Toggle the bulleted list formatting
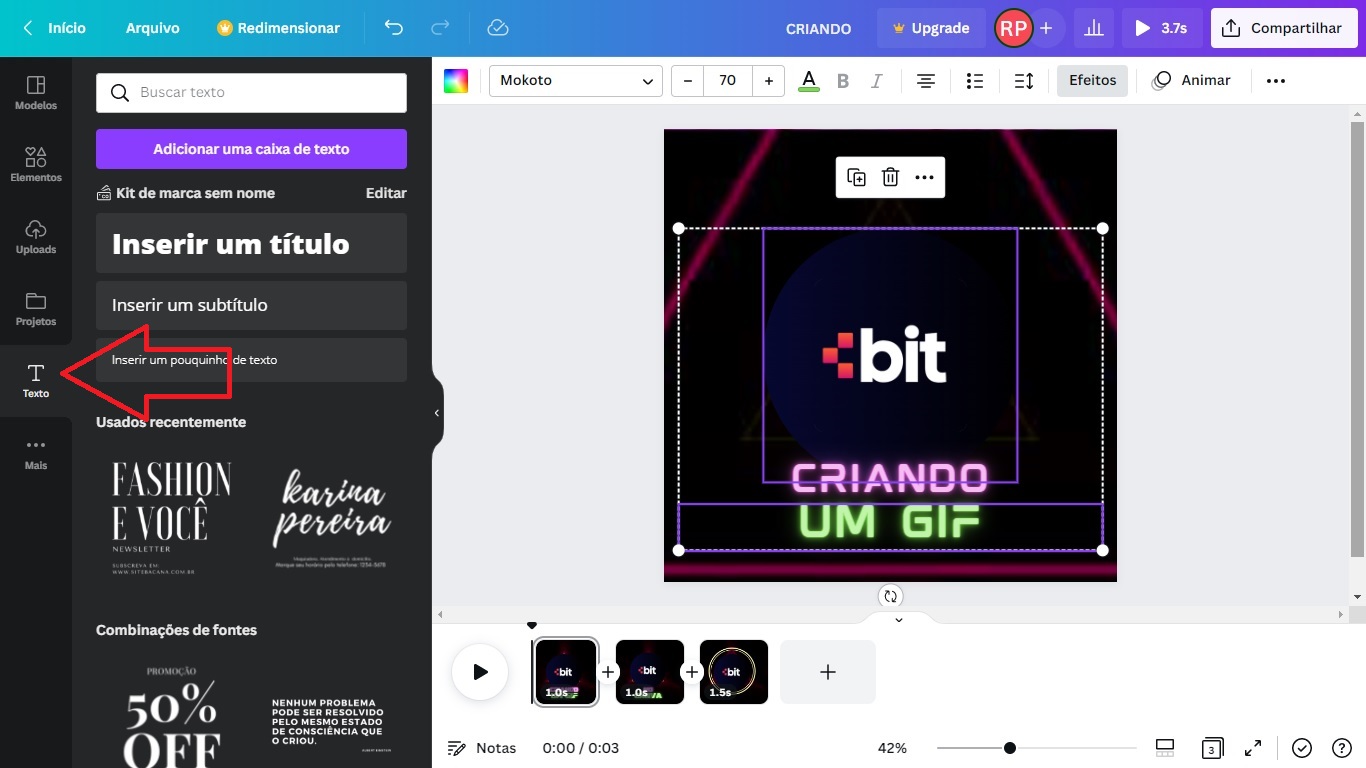This screenshot has height=768, width=1366. point(975,80)
